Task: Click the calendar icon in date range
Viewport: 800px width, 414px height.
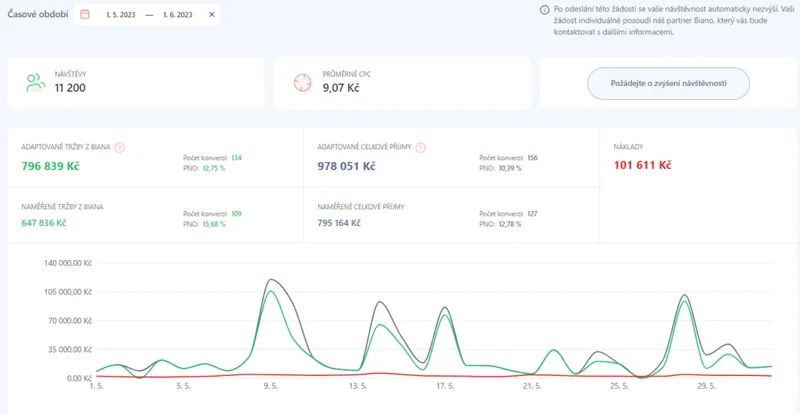Action: tap(85, 15)
